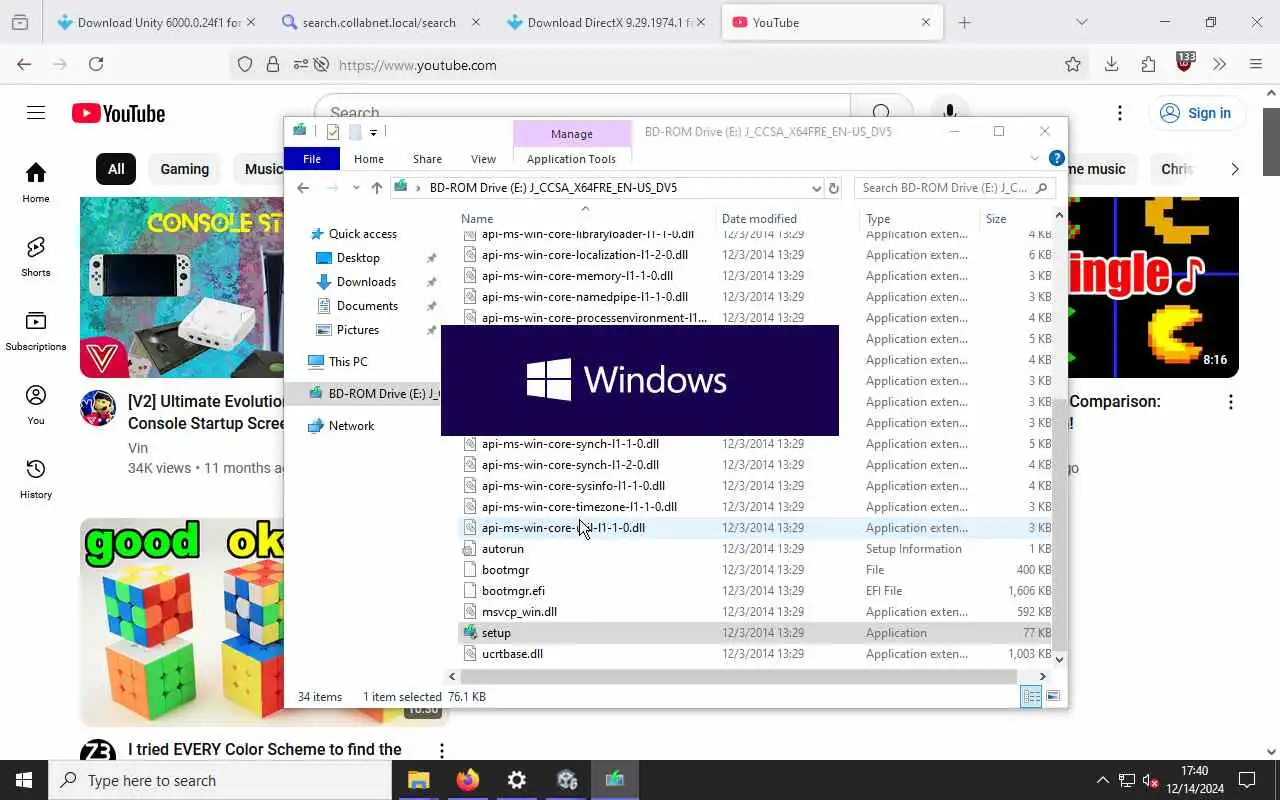Open Settings gear in the taskbar

517,780
